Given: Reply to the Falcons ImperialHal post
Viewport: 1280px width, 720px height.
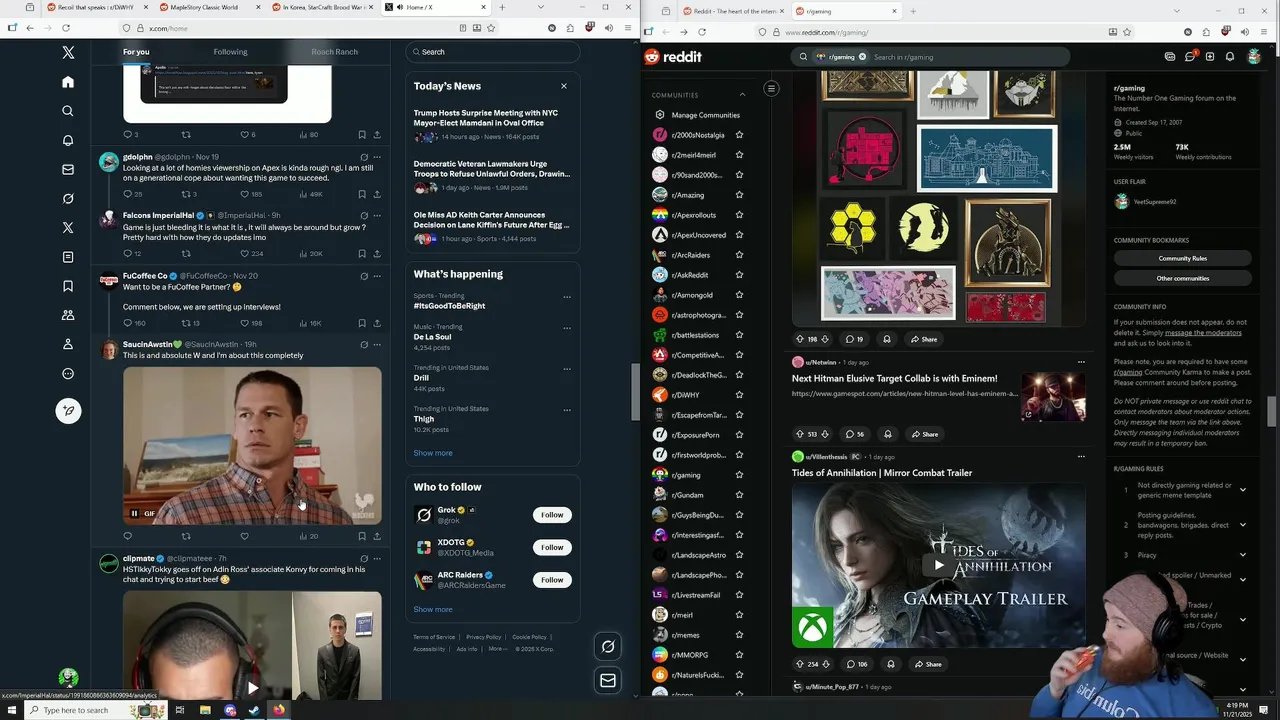Looking at the screenshot, I should pos(127,254).
